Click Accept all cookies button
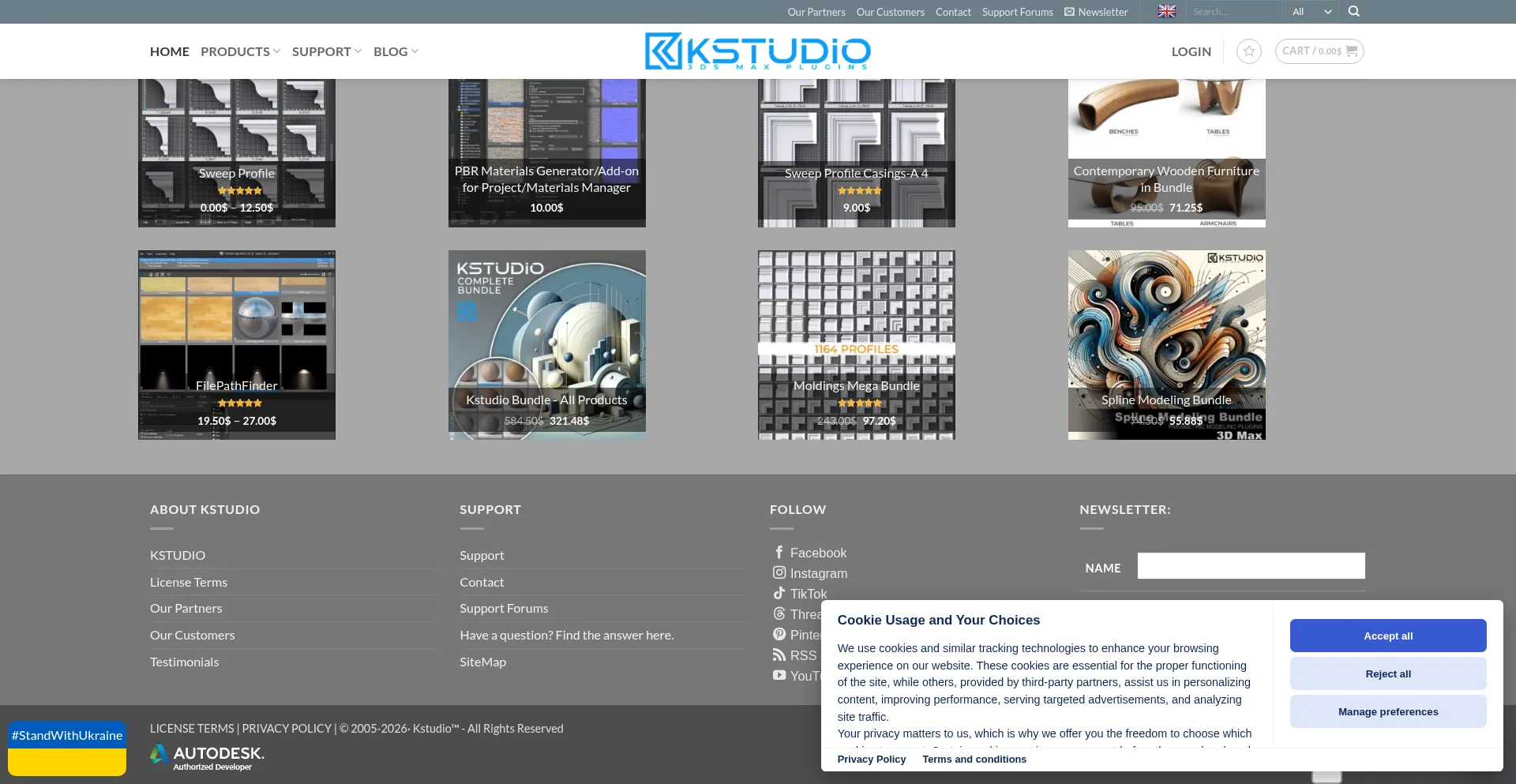1516x784 pixels. 1388,636
